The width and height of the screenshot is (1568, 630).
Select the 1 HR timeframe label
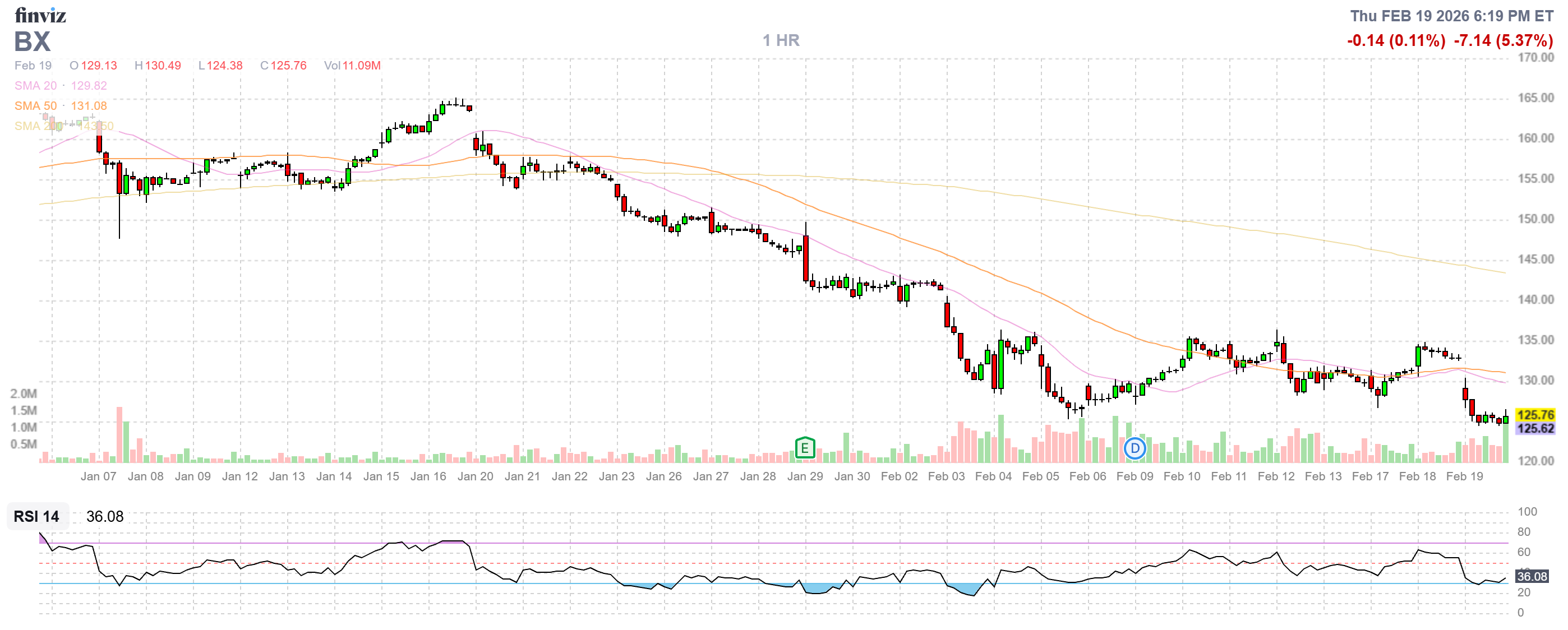781,41
